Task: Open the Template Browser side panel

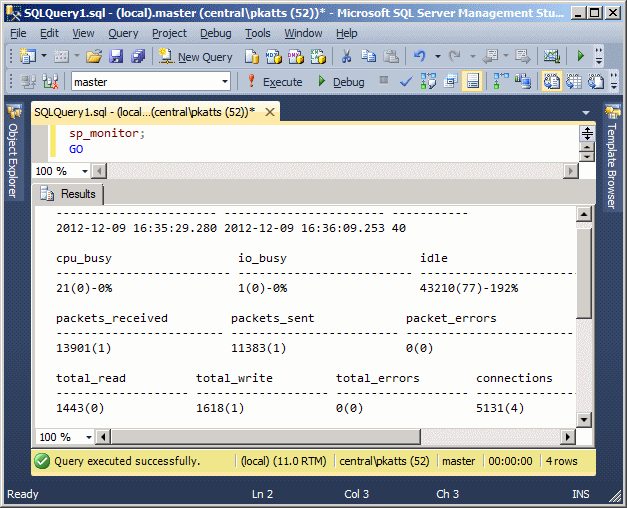Action: (x=612, y=157)
